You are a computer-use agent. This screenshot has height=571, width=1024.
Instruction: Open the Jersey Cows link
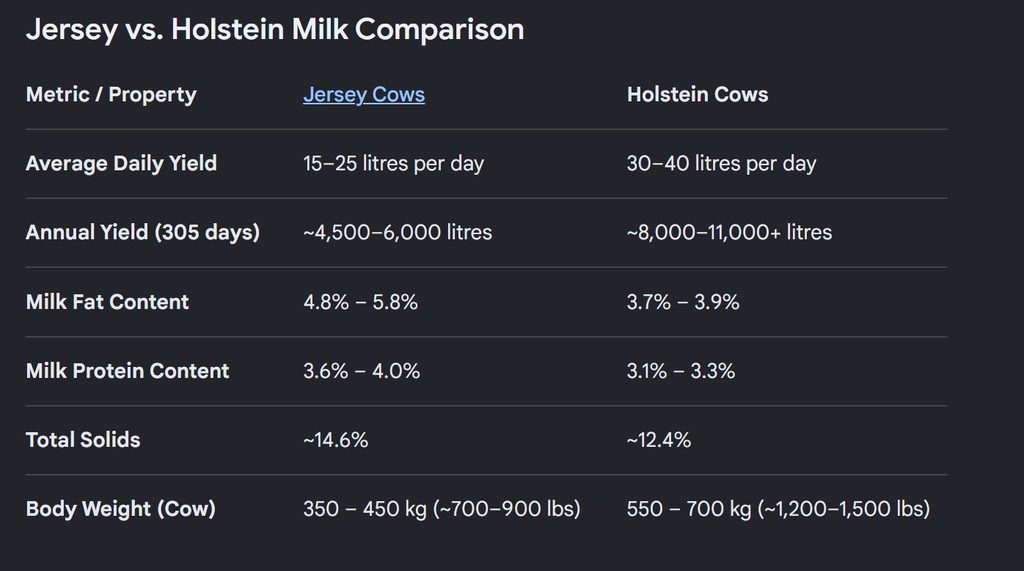(364, 95)
